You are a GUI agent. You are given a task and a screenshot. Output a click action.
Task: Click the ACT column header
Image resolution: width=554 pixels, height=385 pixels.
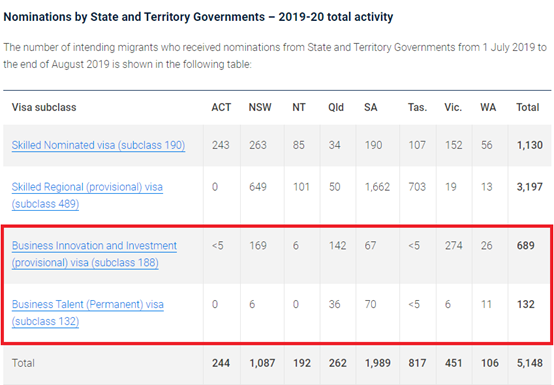point(221,107)
